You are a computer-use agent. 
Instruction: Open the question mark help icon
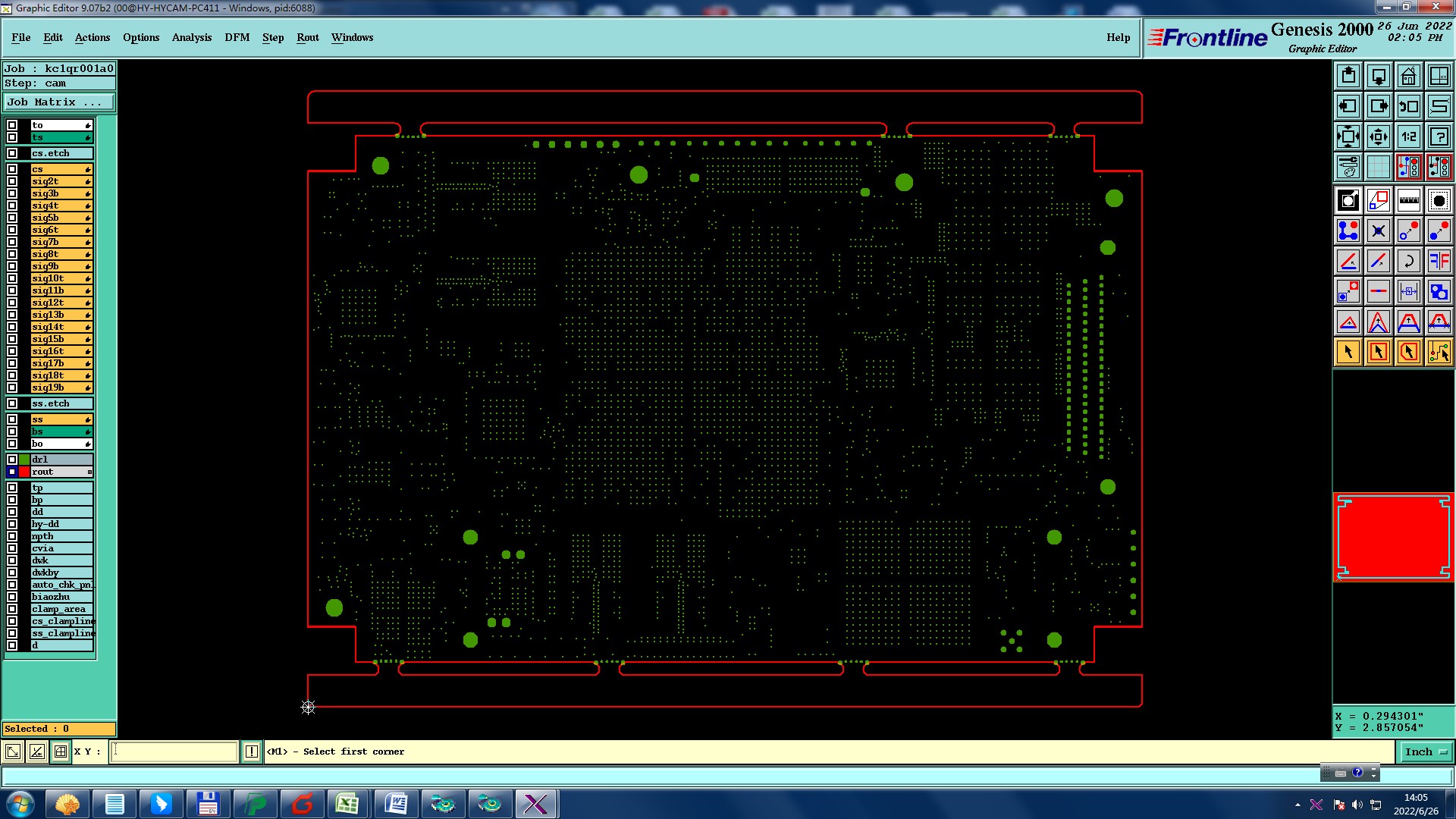click(x=1439, y=136)
